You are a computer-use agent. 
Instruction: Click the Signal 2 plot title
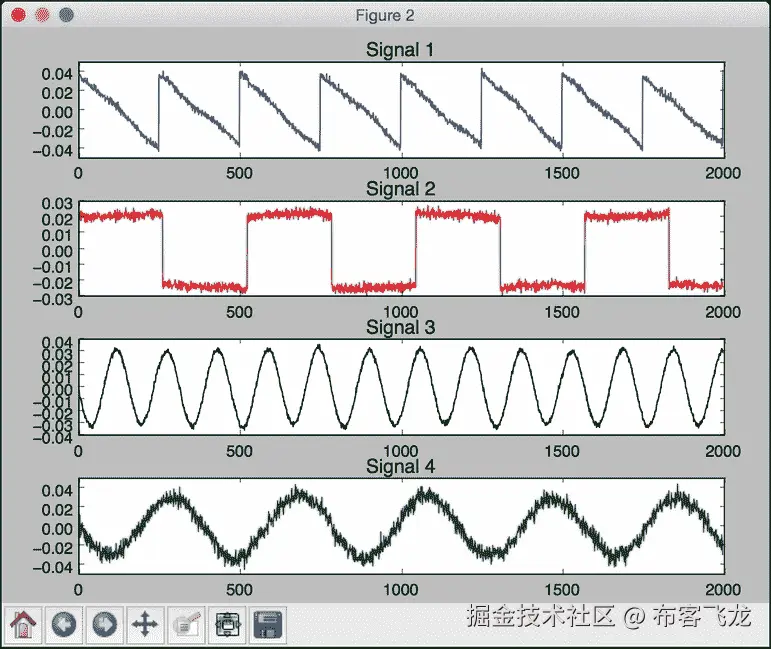(400, 189)
